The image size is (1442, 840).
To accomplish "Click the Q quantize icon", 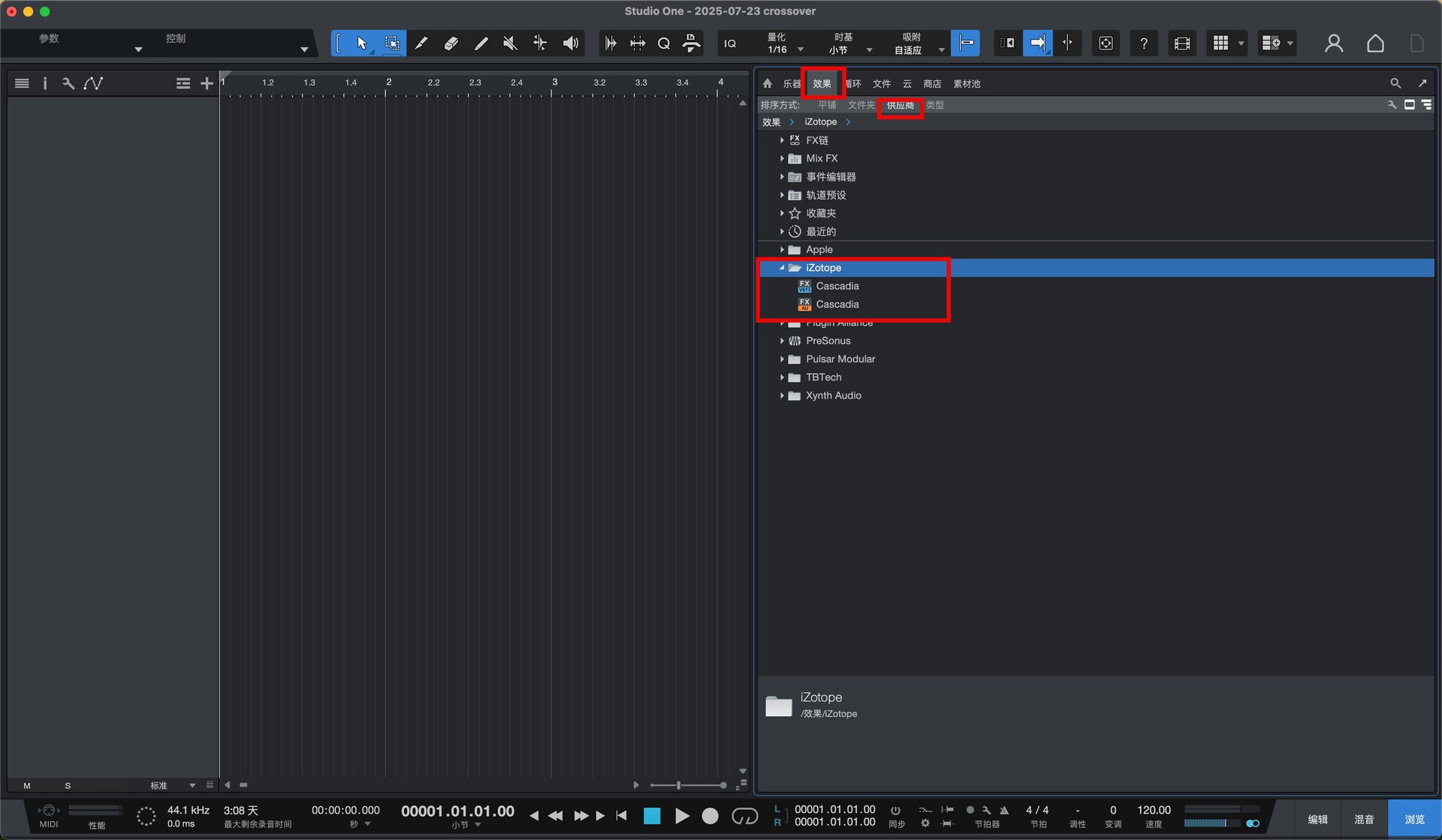I will 664,44.
